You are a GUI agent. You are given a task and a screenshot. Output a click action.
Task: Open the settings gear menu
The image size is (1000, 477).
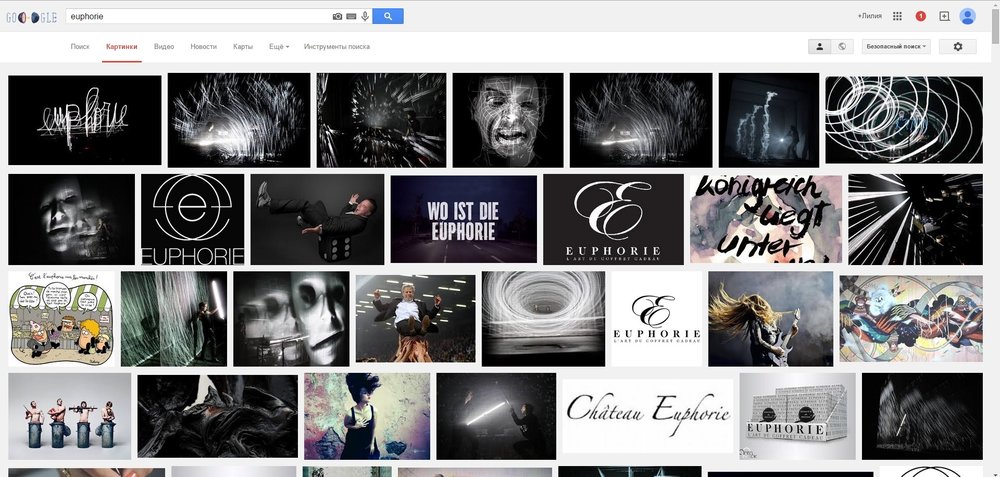point(957,46)
